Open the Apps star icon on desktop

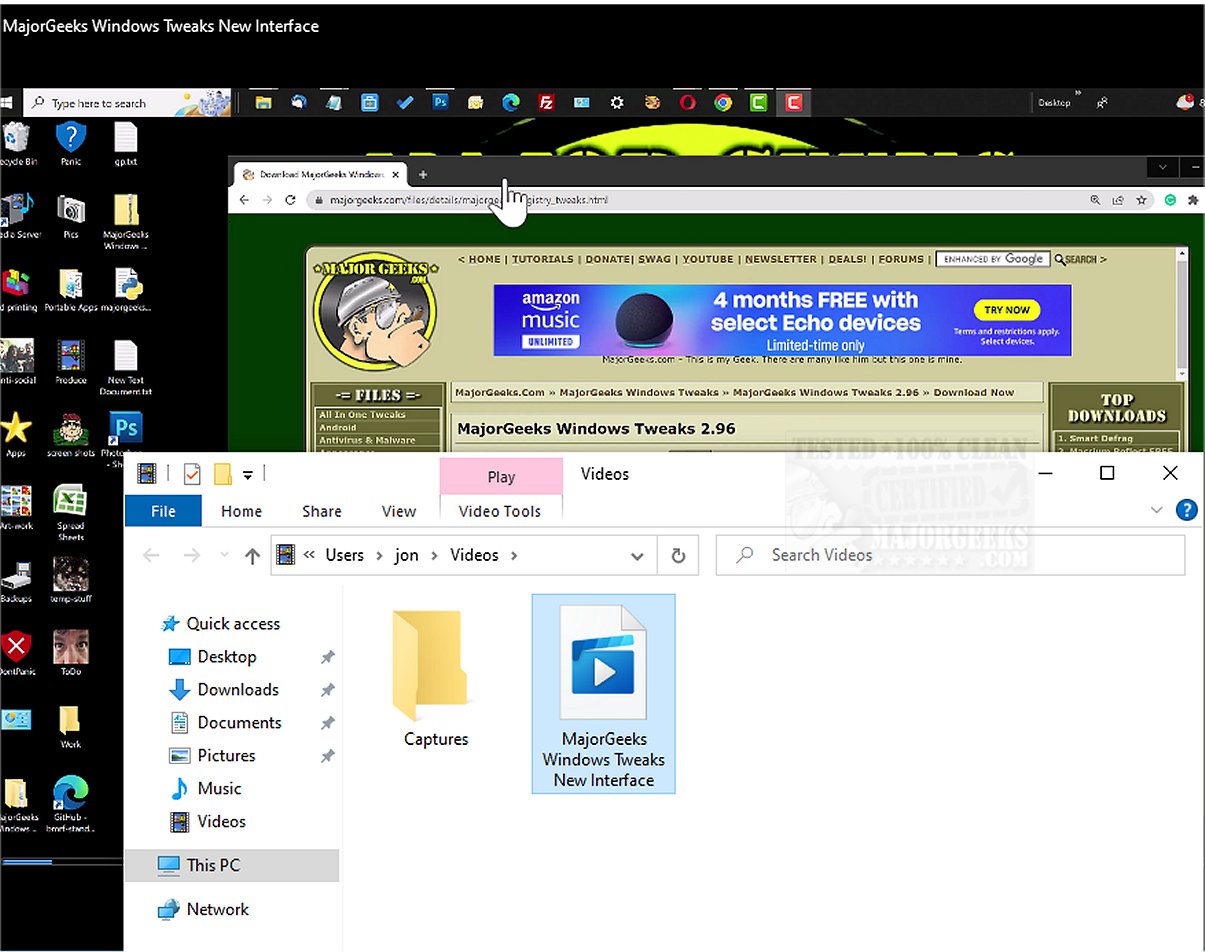(x=15, y=435)
